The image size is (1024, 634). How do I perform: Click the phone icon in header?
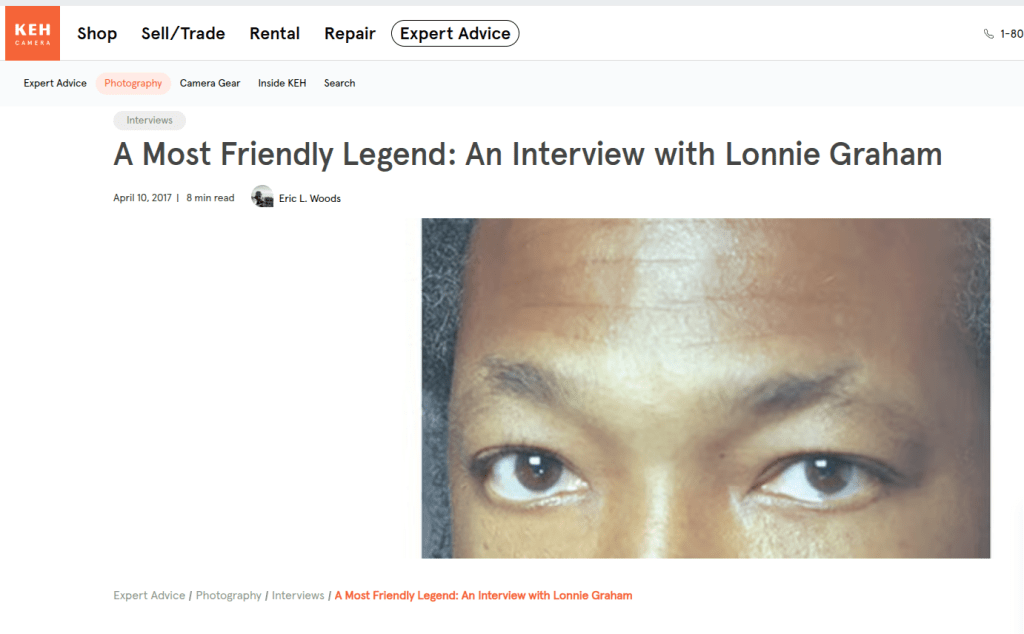(989, 34)
